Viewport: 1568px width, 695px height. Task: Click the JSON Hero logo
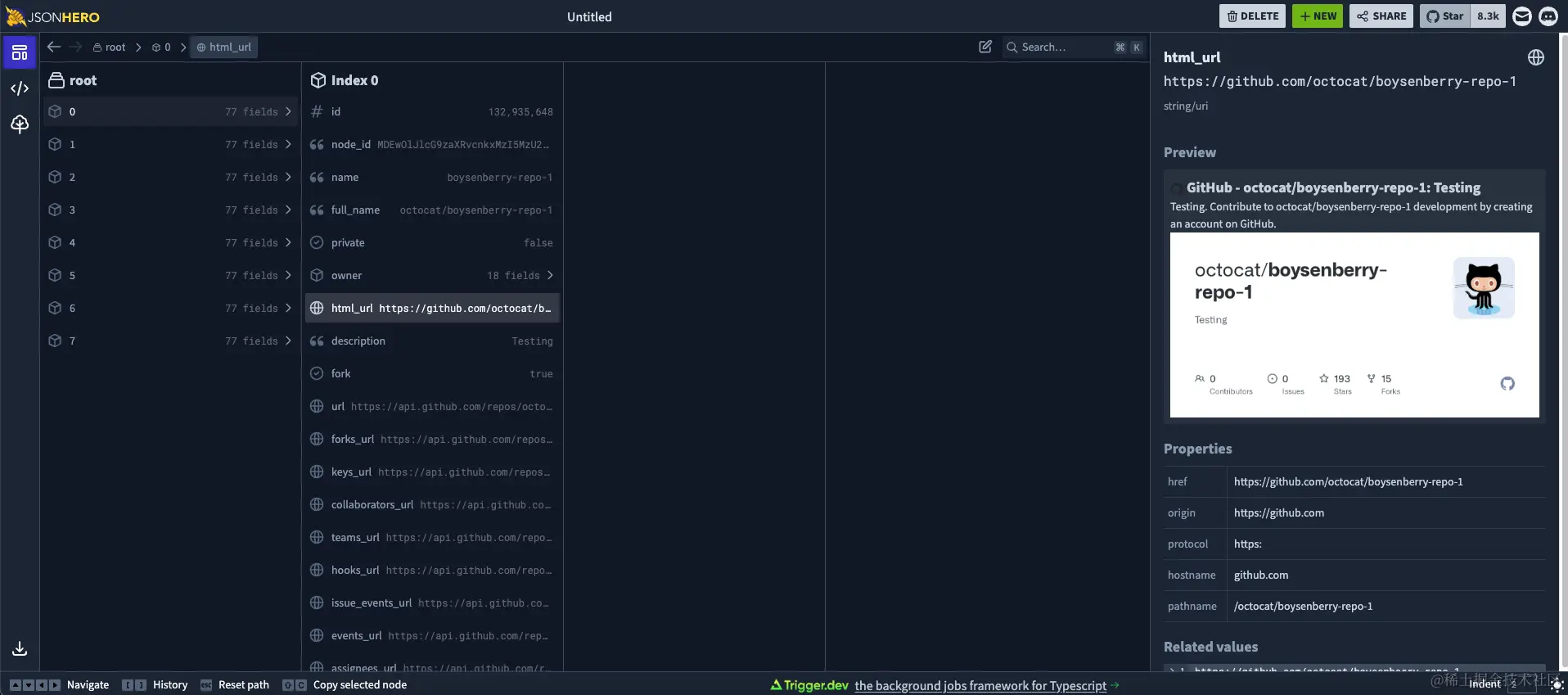[52, 16]
